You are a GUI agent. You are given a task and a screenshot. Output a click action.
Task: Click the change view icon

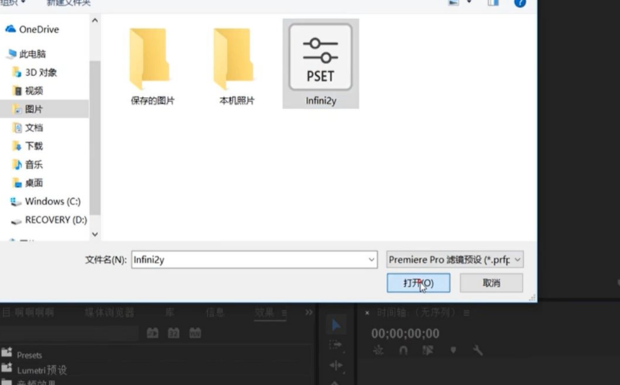click(454, 2)
